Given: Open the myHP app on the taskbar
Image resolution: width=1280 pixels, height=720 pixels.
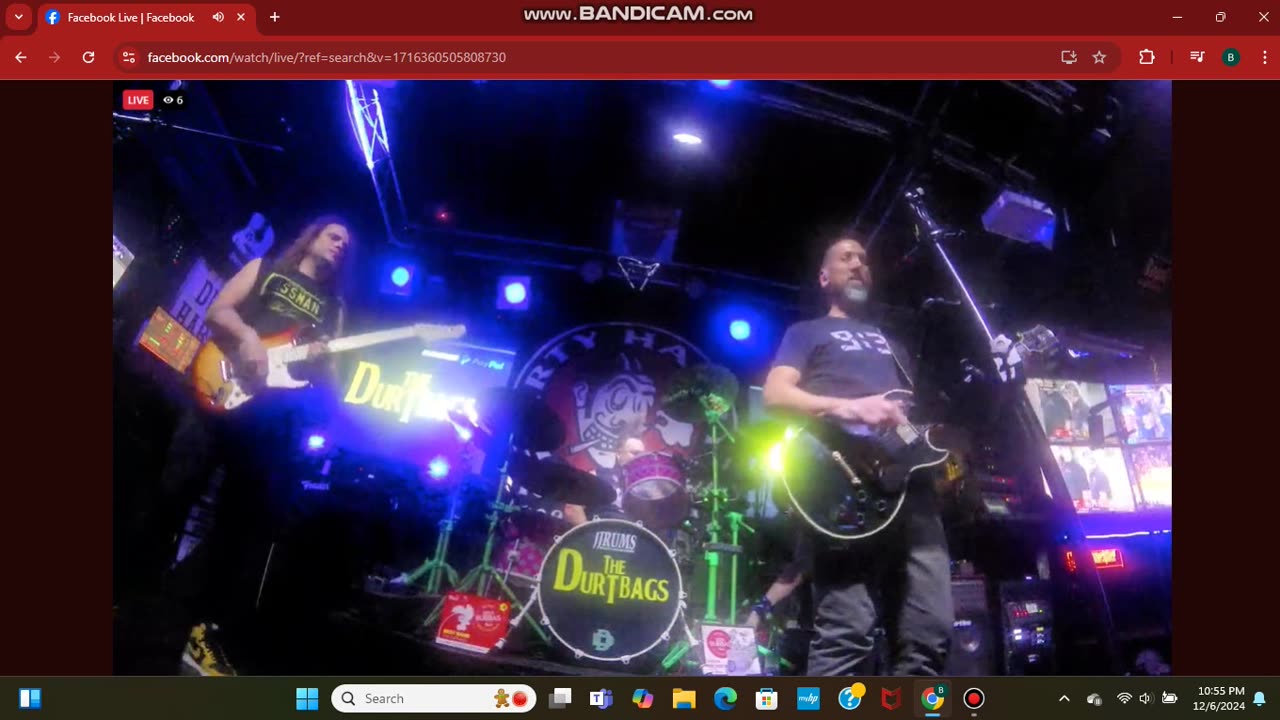Looking at the screenshot, I should point(808,698).
